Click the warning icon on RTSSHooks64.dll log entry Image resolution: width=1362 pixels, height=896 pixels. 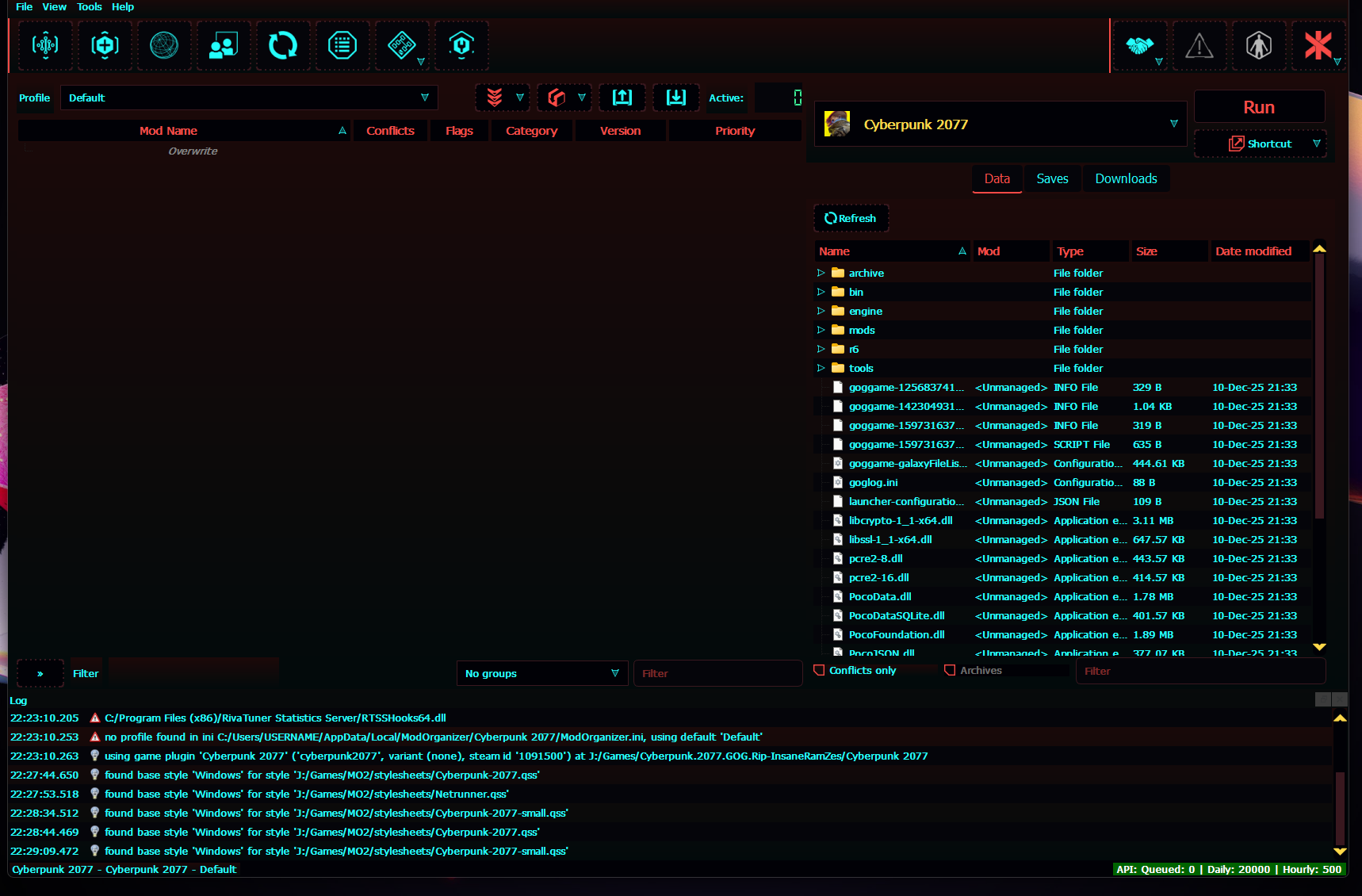(x=95, y=718)
